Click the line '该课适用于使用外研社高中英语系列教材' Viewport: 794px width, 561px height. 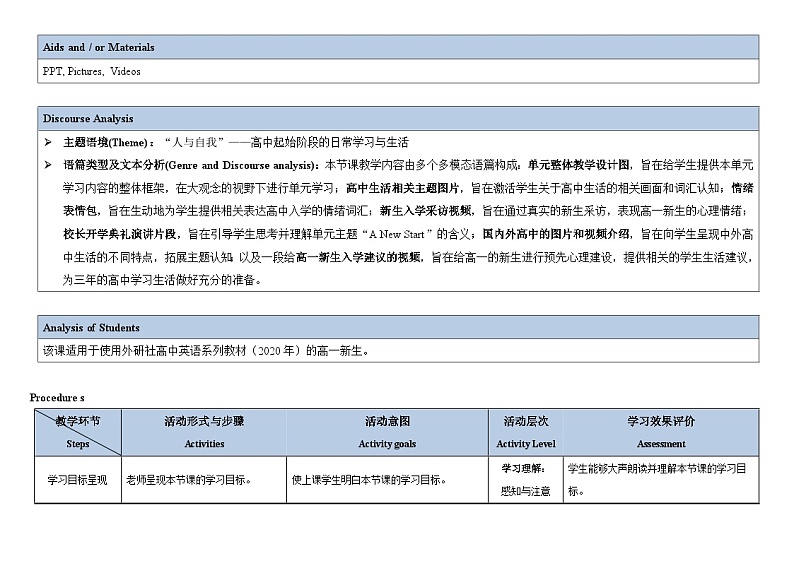tap(206, 350)
